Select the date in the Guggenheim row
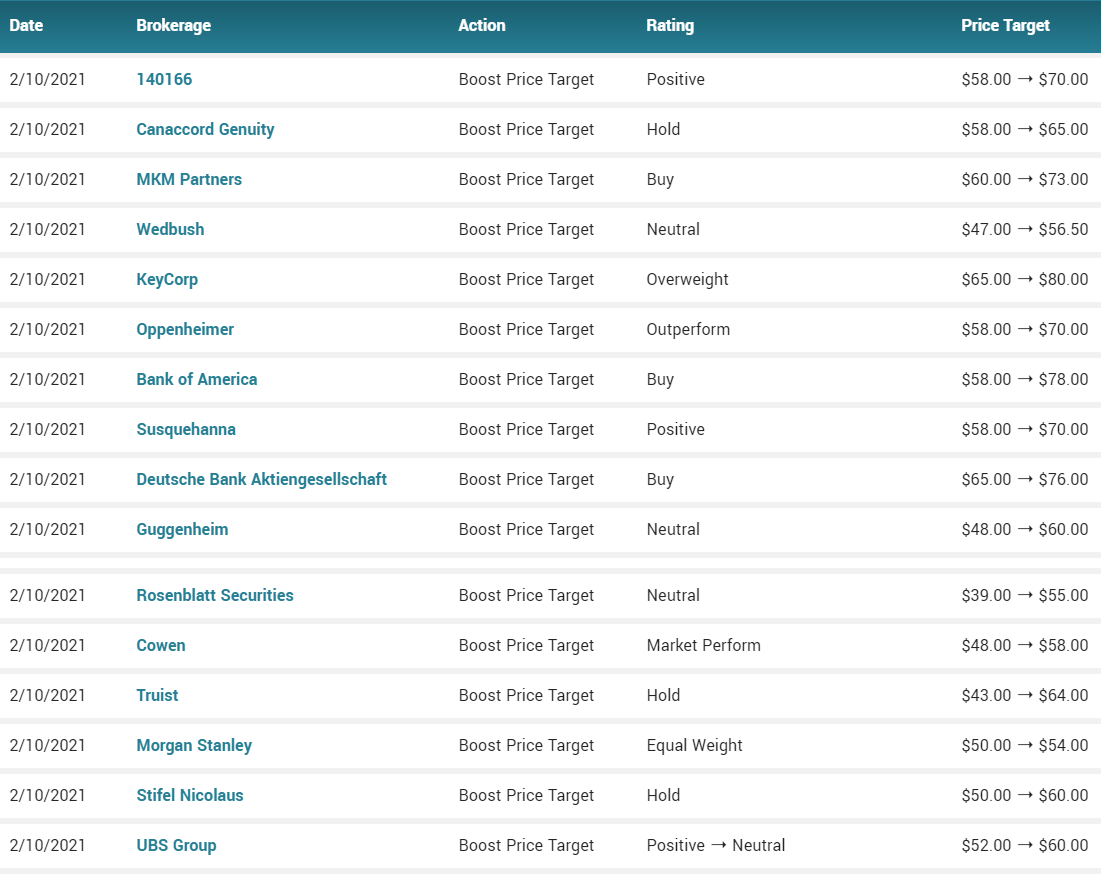Screen dimensions: 1101x874 (47, 529)
